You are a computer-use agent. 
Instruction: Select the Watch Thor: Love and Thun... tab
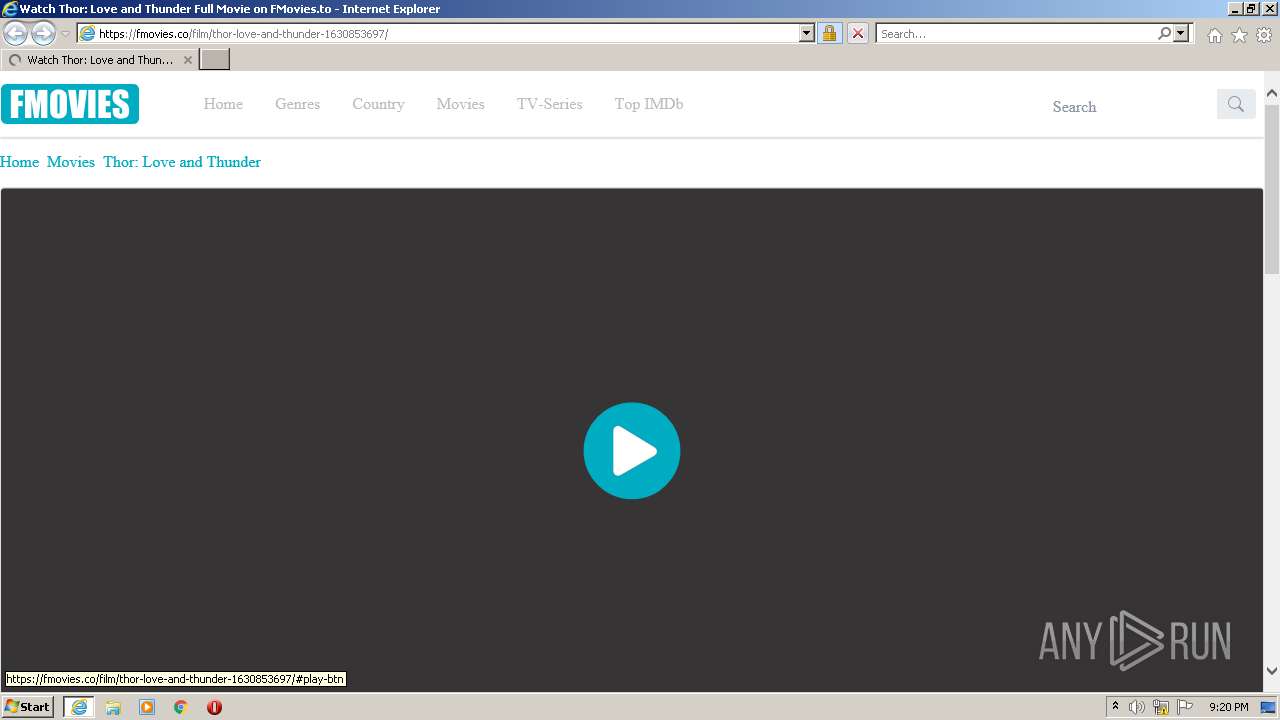point(100,60)
